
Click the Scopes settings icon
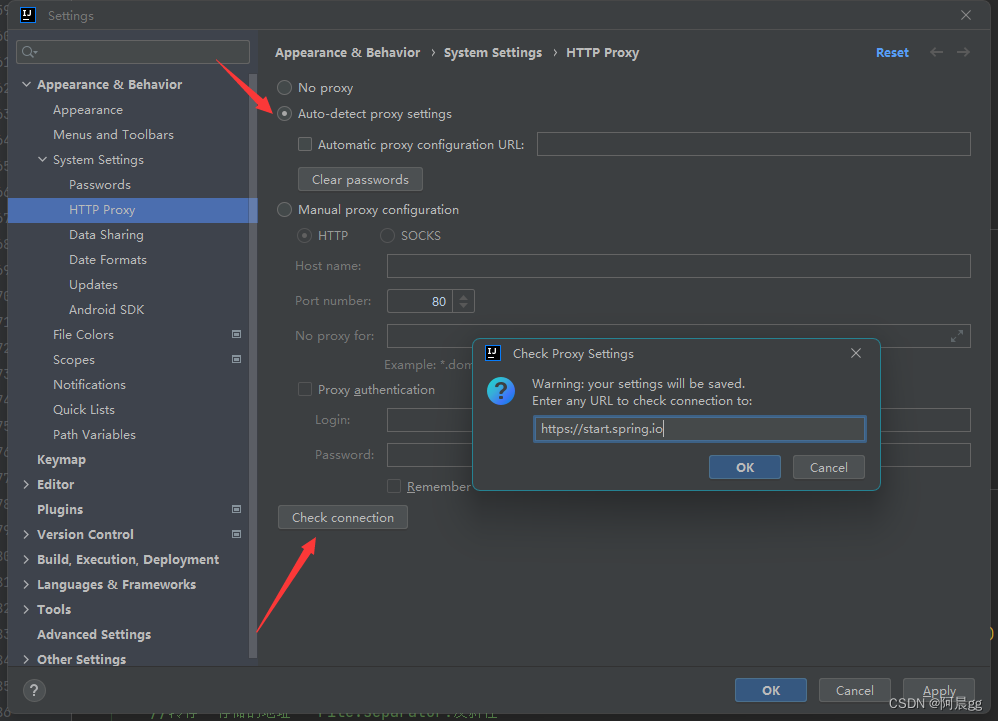(x=236, y=359)
